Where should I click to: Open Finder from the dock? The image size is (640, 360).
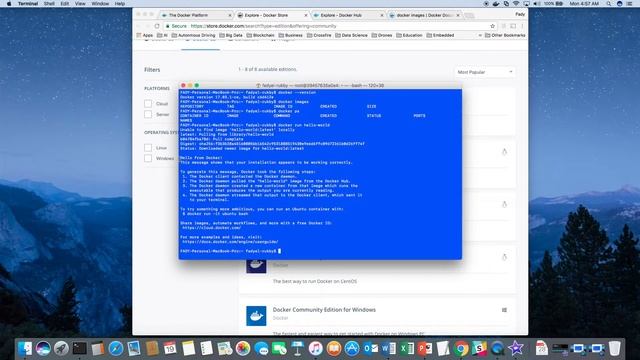click(25, 348)
